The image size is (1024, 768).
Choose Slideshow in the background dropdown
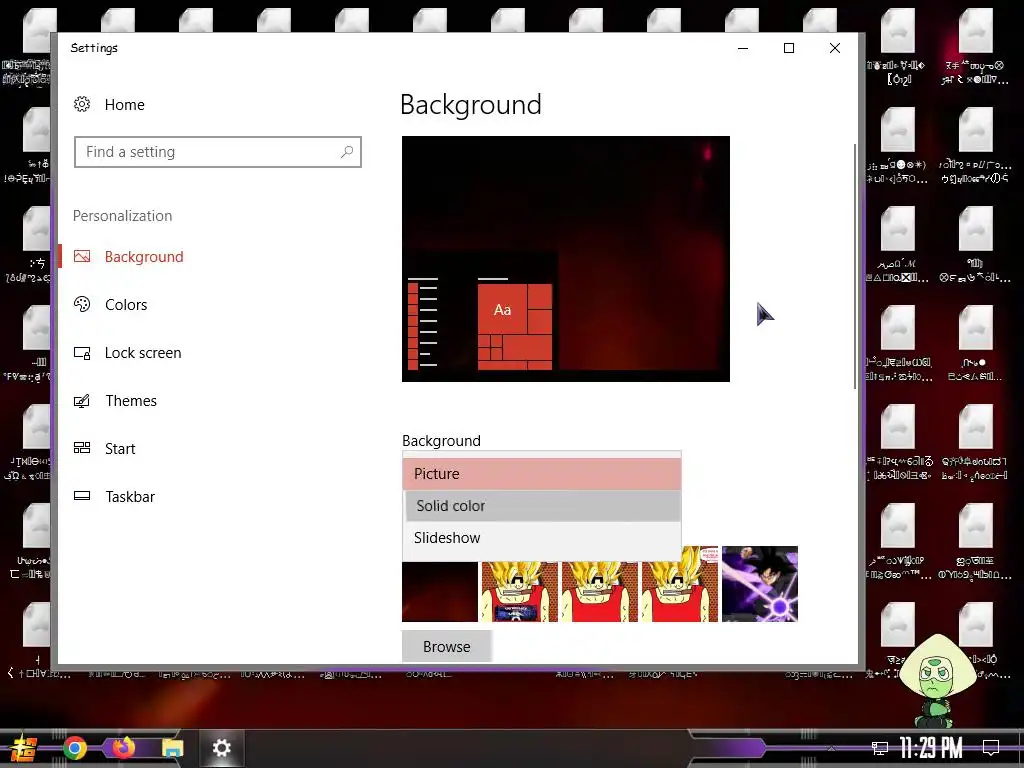tap(541, 538)
